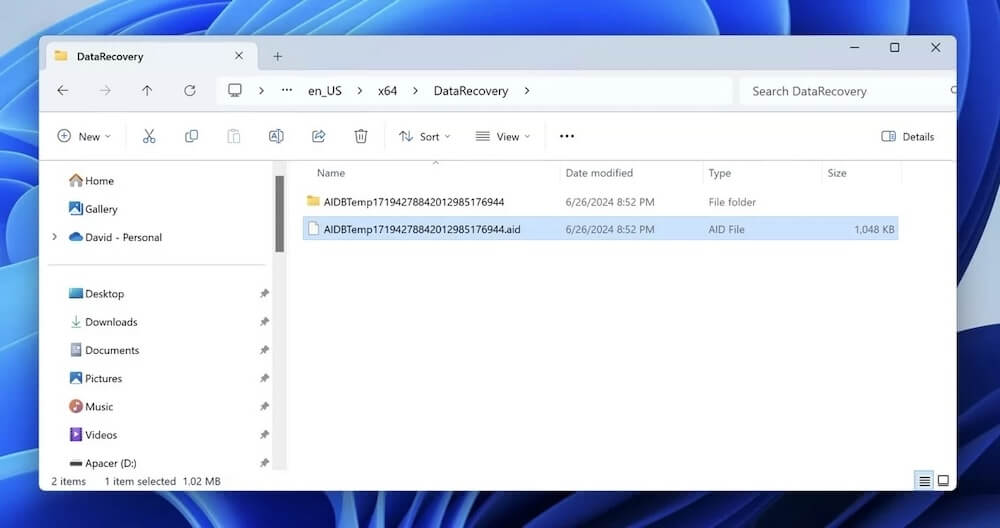
Task: Sort by the Name column header
Action: pyautogui.click(x=331, y=173)
